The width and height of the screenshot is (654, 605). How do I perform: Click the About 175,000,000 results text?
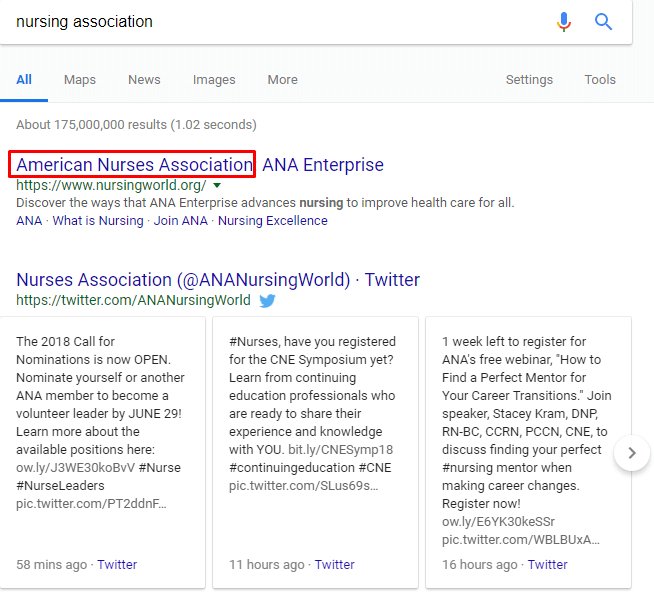click(136, 125)
